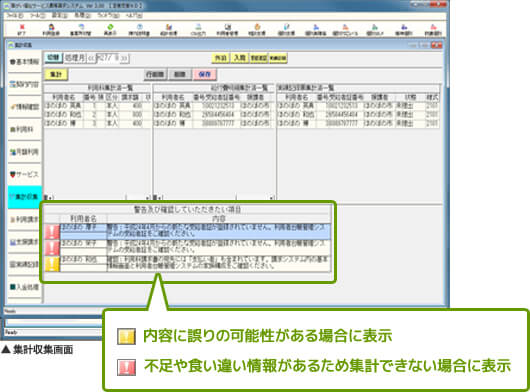
Task: Click the 行削除 row delete button
Action: (155, 75)
